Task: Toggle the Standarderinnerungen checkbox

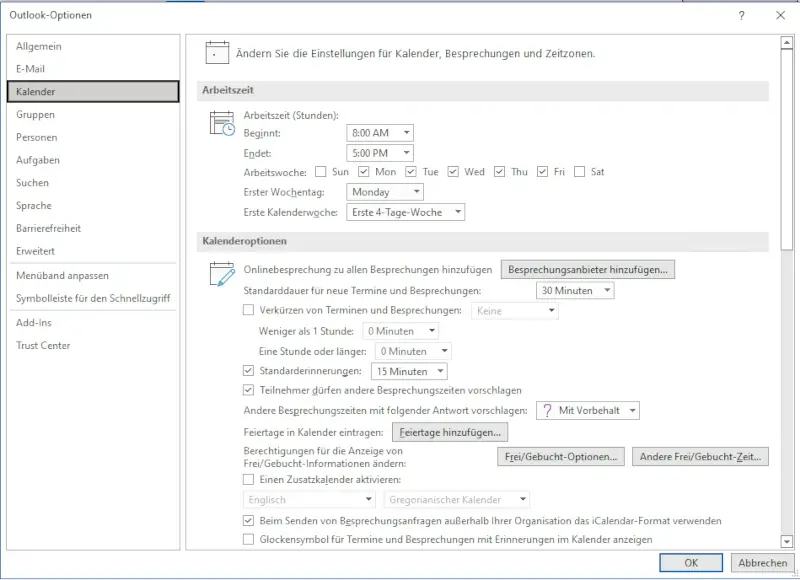Action: point(250,371)
